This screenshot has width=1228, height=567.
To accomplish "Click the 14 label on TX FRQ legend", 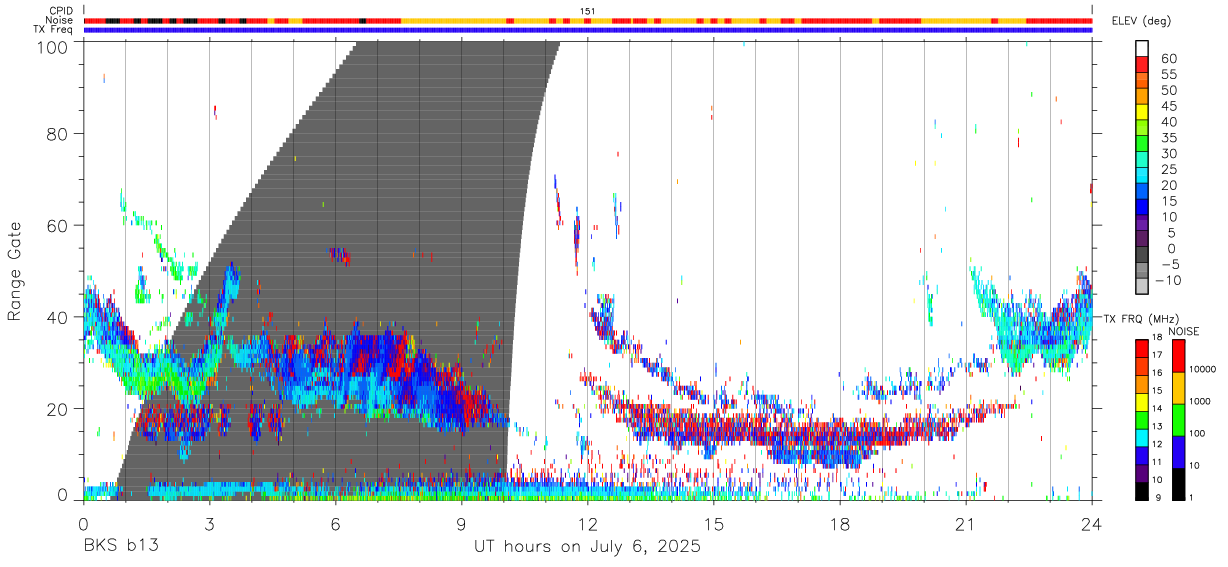I will point(1158,408).
